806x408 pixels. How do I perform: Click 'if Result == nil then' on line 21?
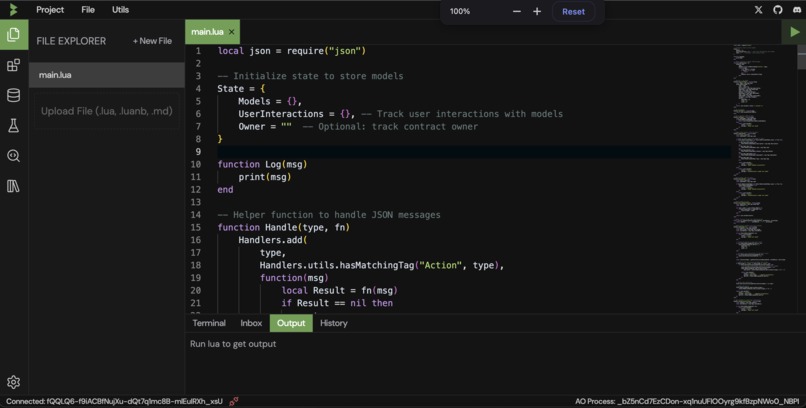click(x=337, y=303)
